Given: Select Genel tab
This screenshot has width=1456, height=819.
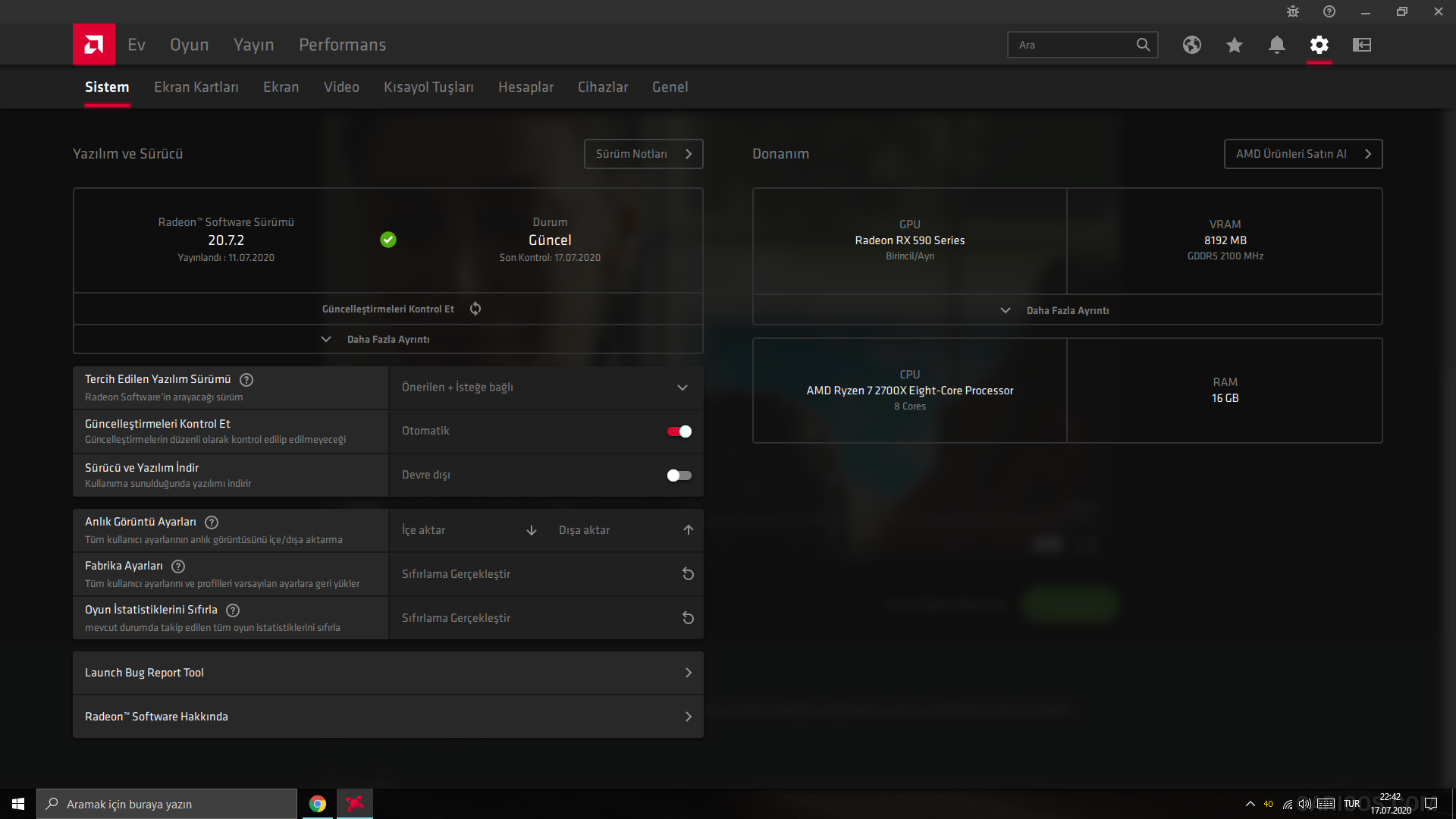Looking at the screenshot, I should click(670, 87).
